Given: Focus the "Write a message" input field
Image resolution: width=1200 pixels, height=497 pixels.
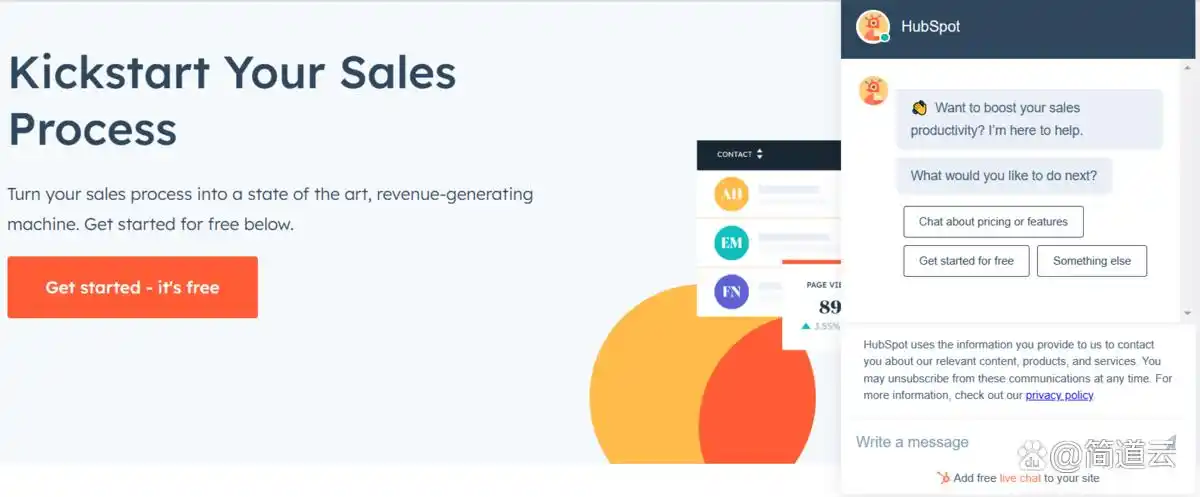Looking at the screenshot, I should point(930,442).
